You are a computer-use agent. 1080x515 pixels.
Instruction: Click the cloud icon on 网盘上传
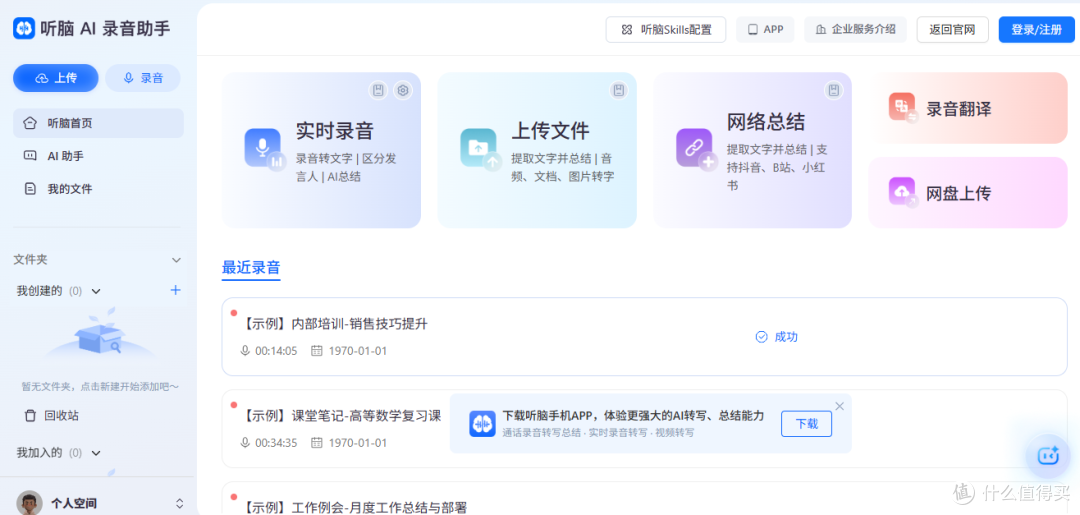(x=902, y=192)
